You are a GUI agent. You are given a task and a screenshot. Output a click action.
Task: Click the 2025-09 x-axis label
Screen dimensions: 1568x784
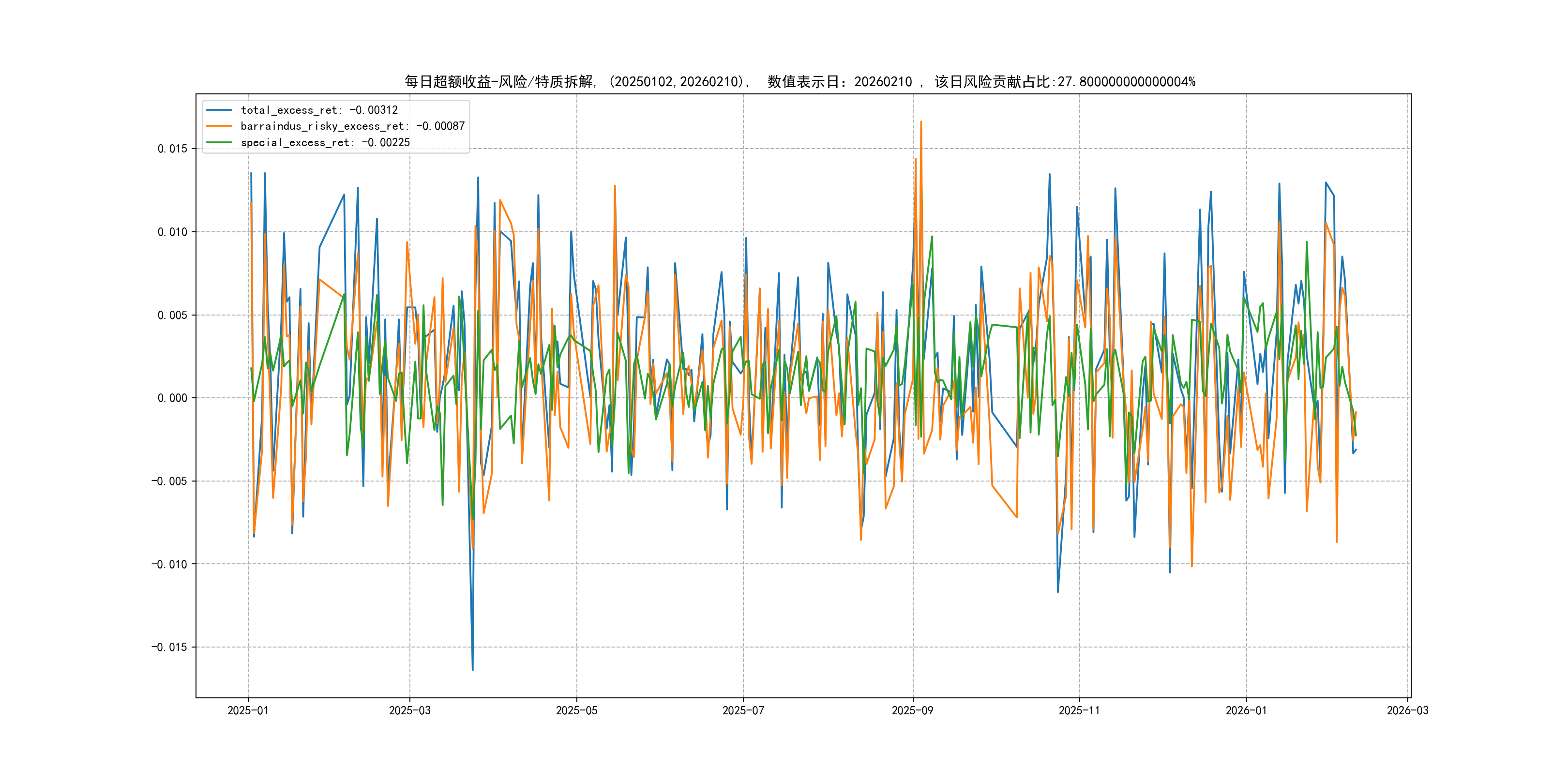click(912, 710)
